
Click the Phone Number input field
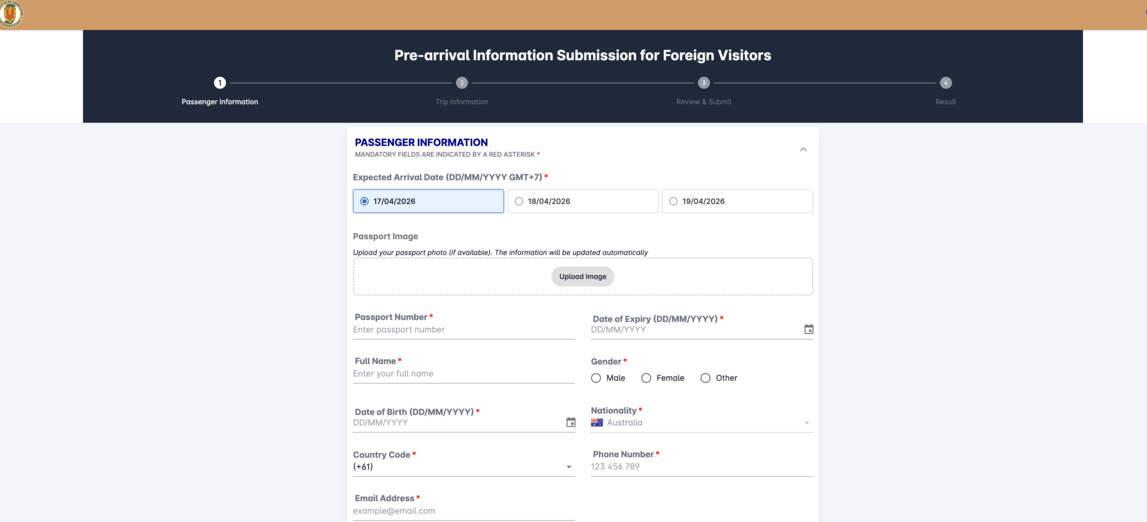click(x=701, y=467)
